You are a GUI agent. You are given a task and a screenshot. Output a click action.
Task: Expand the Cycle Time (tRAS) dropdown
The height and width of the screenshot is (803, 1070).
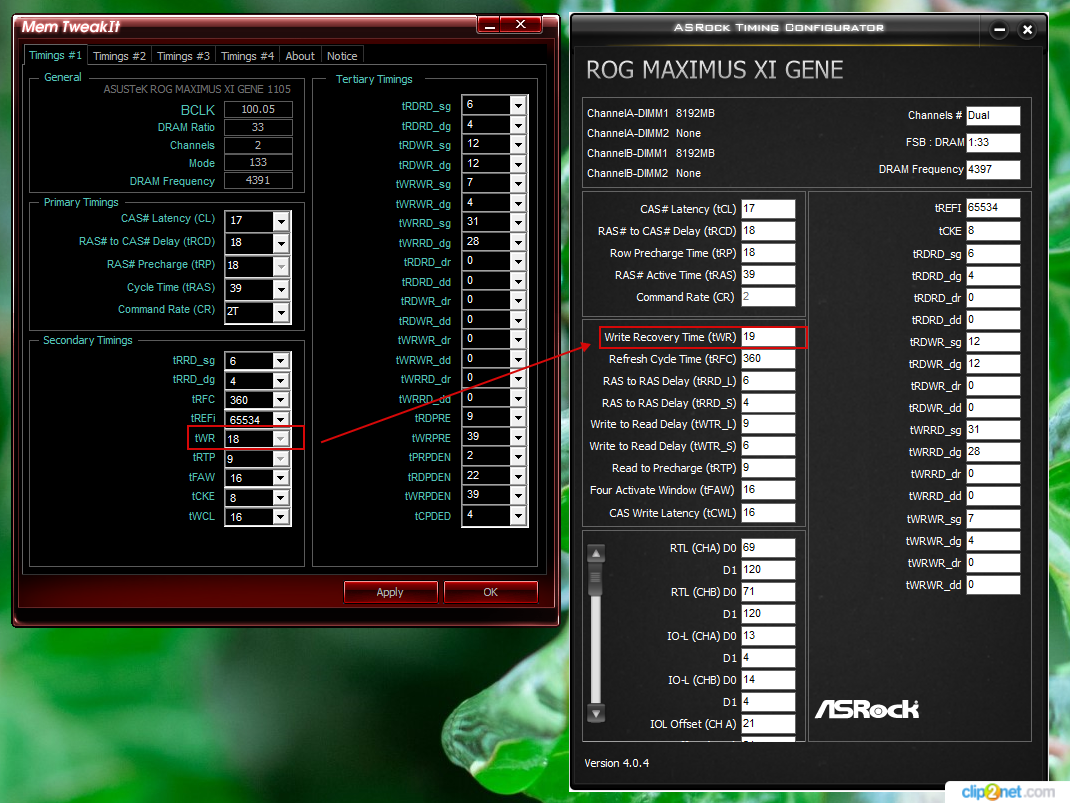tap(280, 289)
